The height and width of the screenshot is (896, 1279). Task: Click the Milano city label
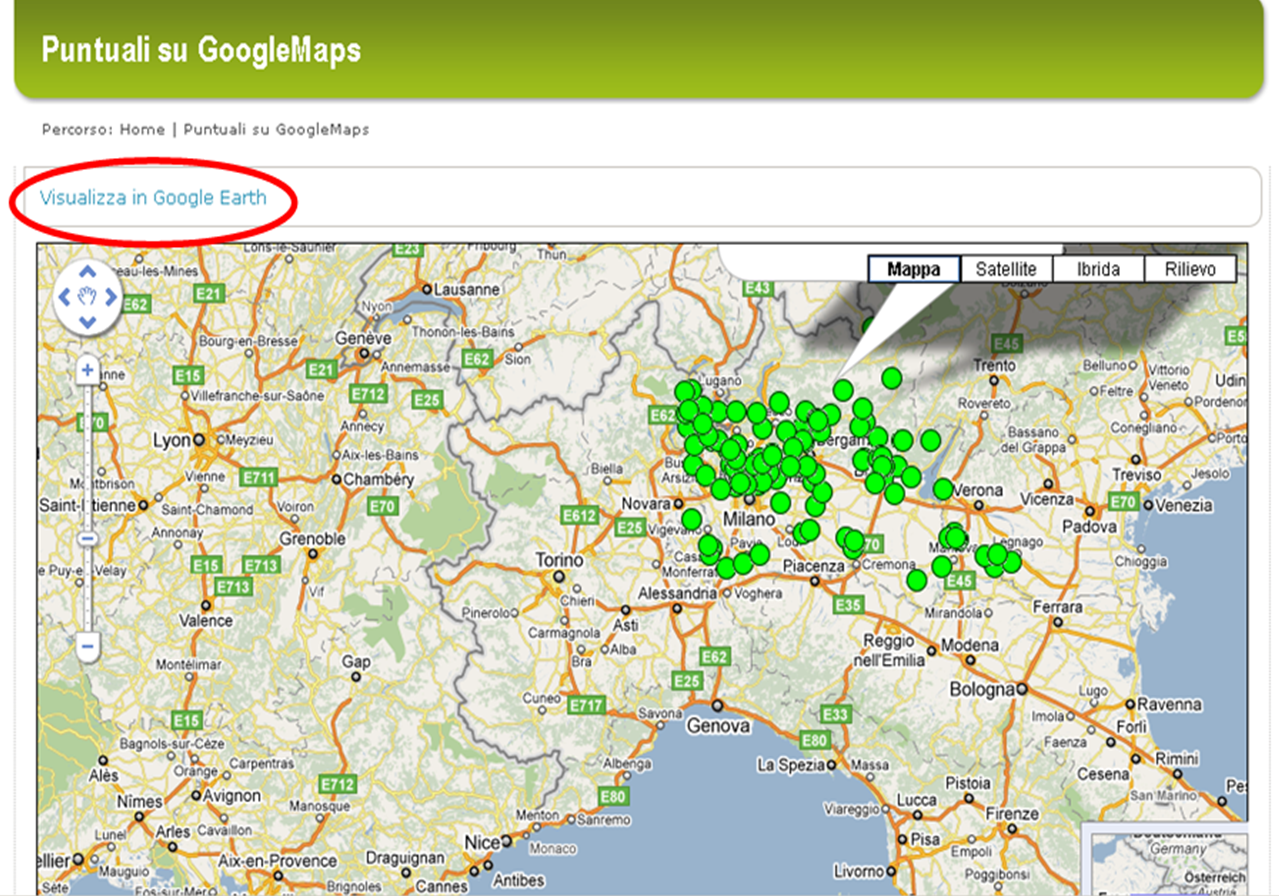(749, 520)
